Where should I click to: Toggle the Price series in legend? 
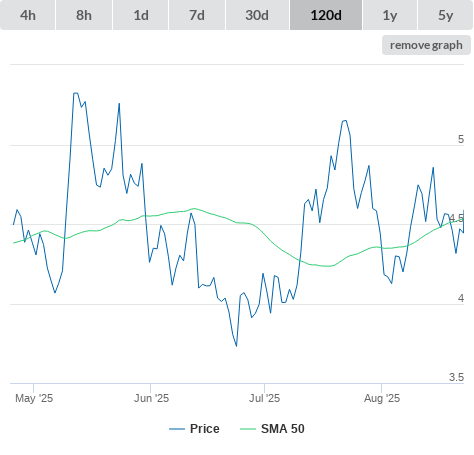pos(205,429)
